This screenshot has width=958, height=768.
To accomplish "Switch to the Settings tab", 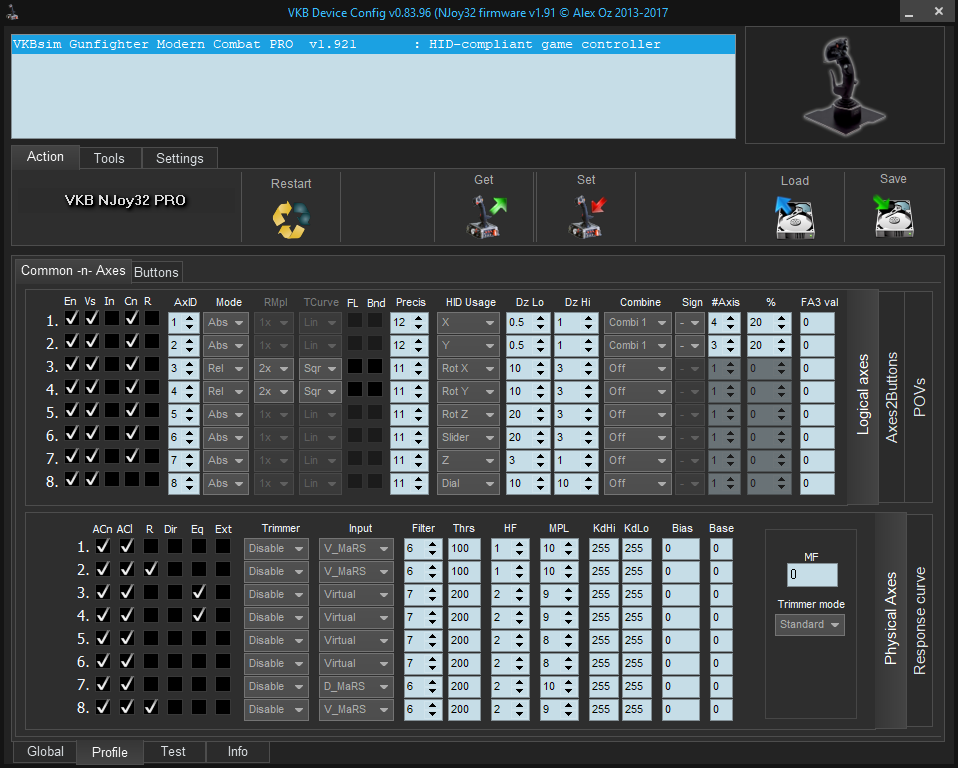I will [x=180, y=158].
